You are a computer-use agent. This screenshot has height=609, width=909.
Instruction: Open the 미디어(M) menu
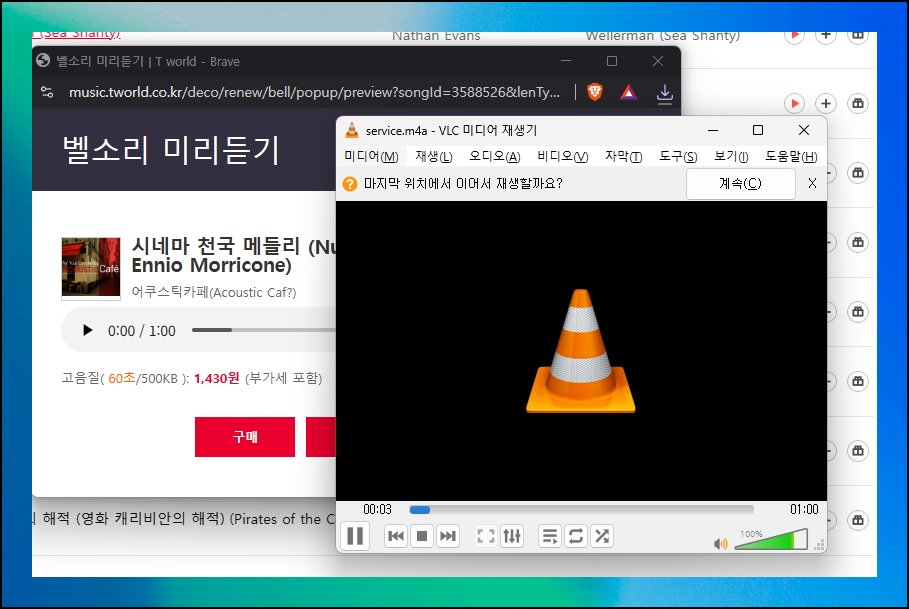(x=371, y=156)
